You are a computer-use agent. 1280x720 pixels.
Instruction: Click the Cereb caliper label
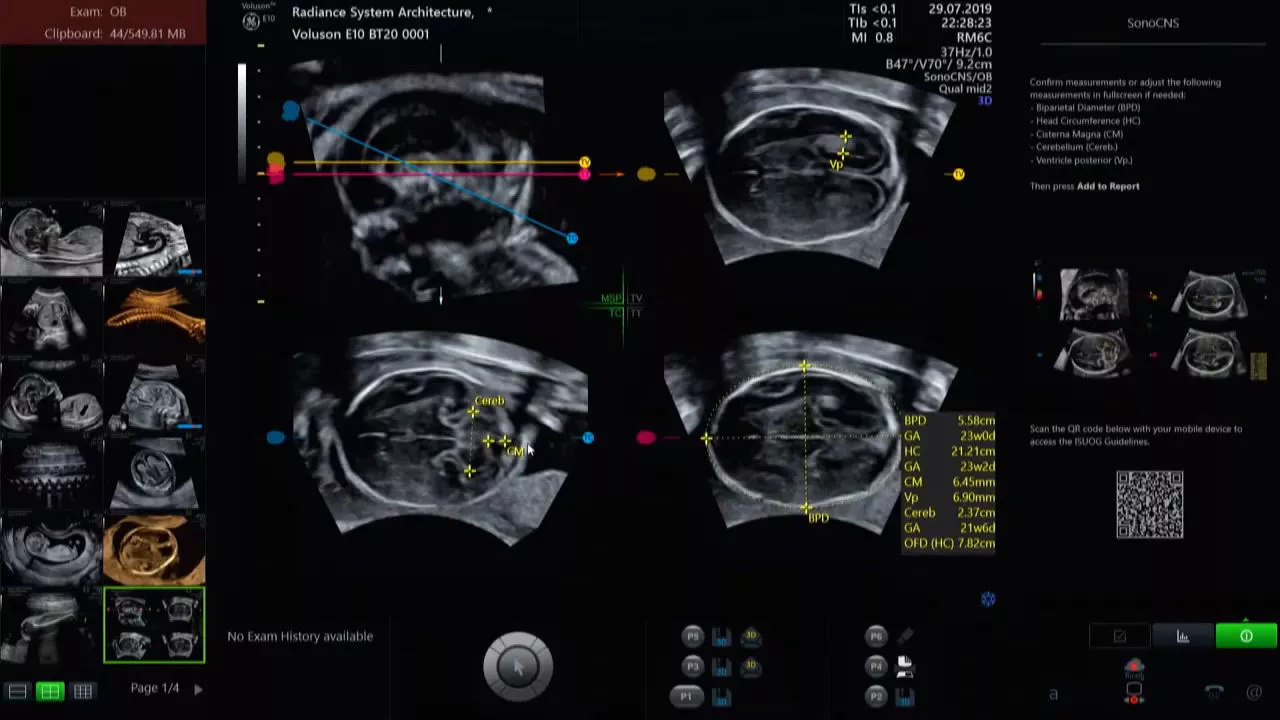point(489,401)
